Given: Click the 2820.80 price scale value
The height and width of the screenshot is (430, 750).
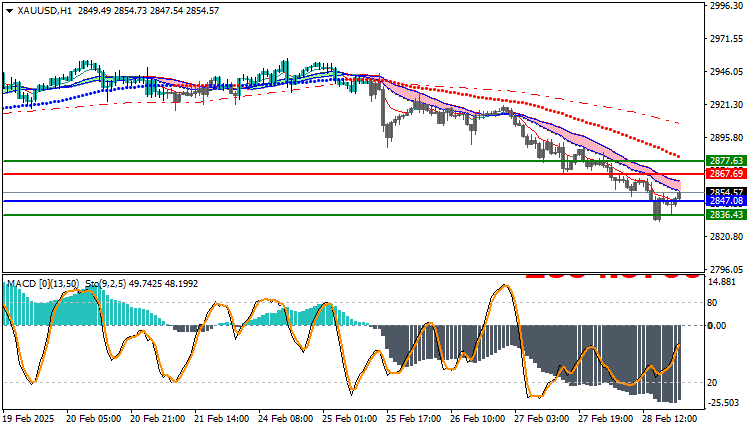Looking at the screenshot, I should point(727,236).
